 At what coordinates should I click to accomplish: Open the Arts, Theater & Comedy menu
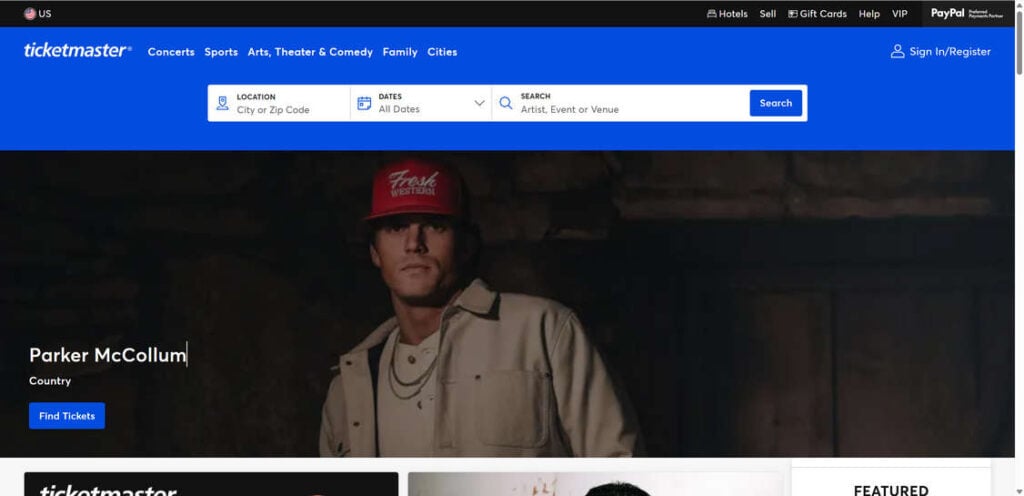(x=310, y=52)
